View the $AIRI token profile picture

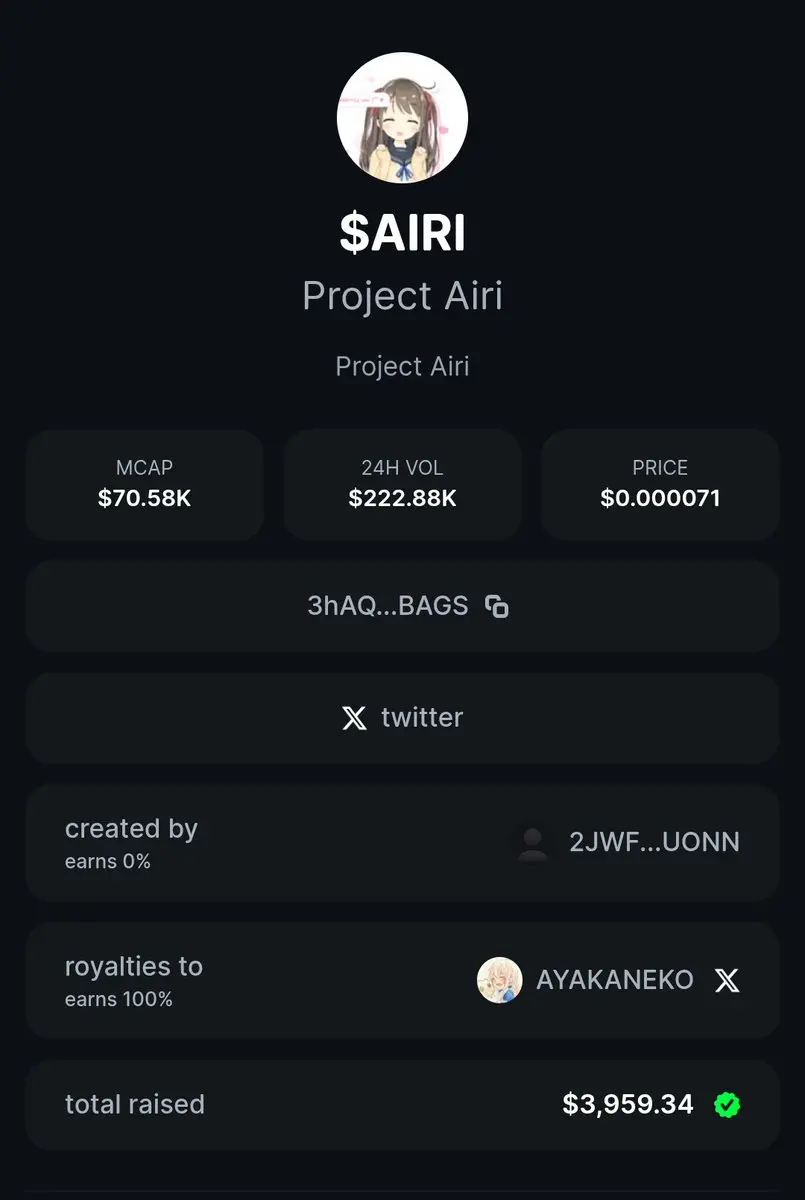(403, 118)
